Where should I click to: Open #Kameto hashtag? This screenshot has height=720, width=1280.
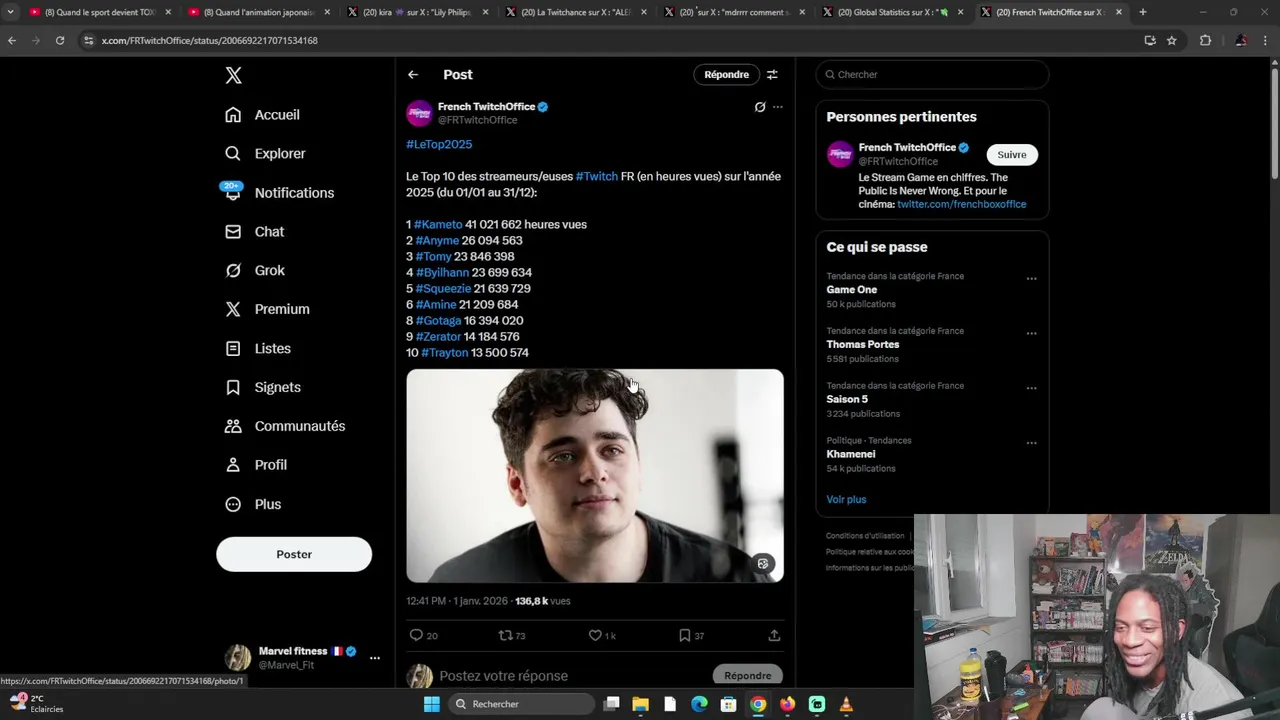click(438, 225)
